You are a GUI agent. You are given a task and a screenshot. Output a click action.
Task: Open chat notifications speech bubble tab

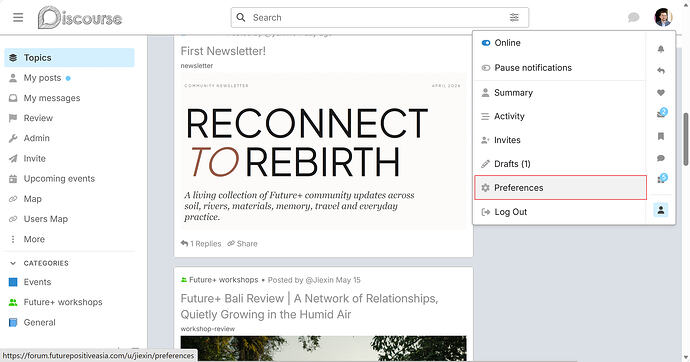(x=661, y=158)
